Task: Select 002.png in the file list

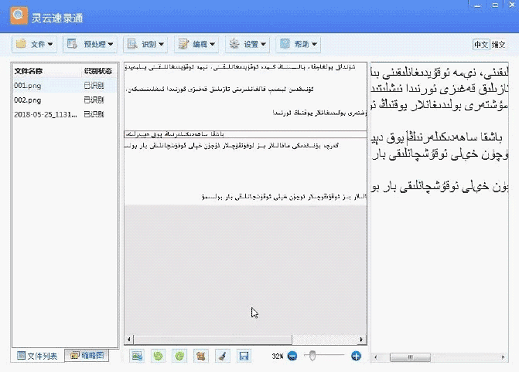Action: pyautogui.click(x=65, y=100)
